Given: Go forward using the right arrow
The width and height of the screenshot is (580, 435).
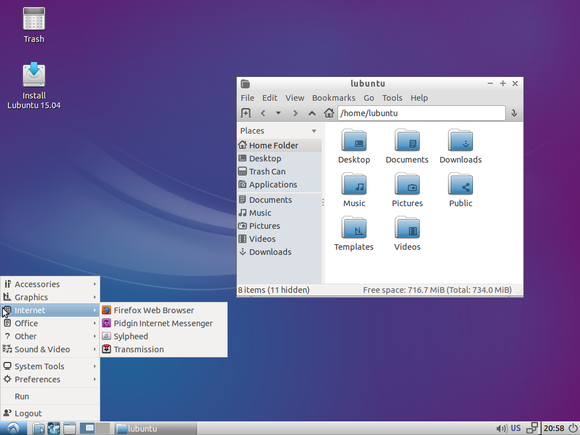Looking at the screenshot, I should [295, 113].
